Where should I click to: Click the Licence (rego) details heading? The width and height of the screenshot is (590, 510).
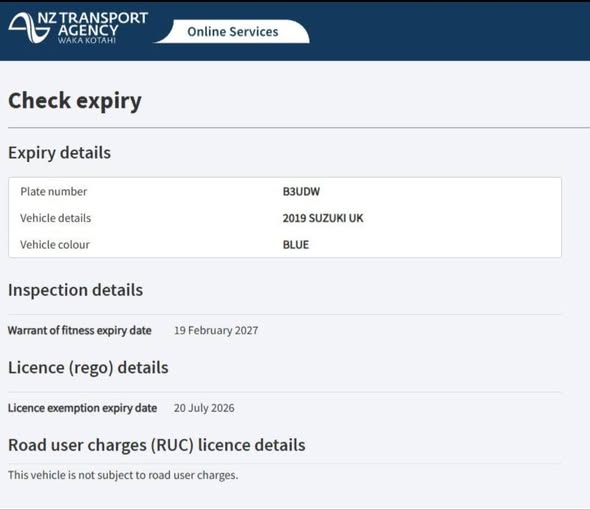[88, 368]
